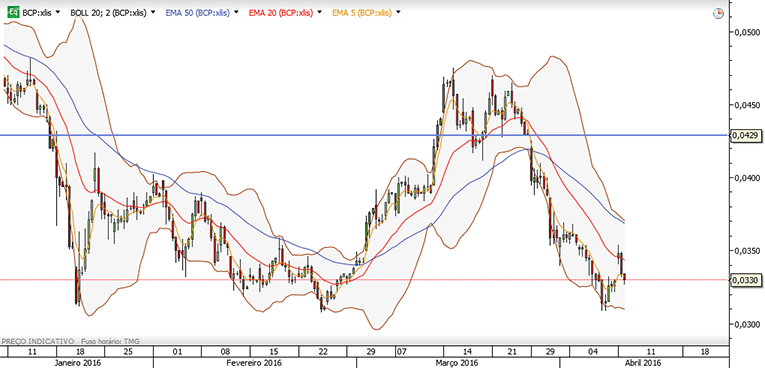Expand the EMA 20 indicator dropdown arrow
This screenshot has width=765, height=368.
point(320,13)
